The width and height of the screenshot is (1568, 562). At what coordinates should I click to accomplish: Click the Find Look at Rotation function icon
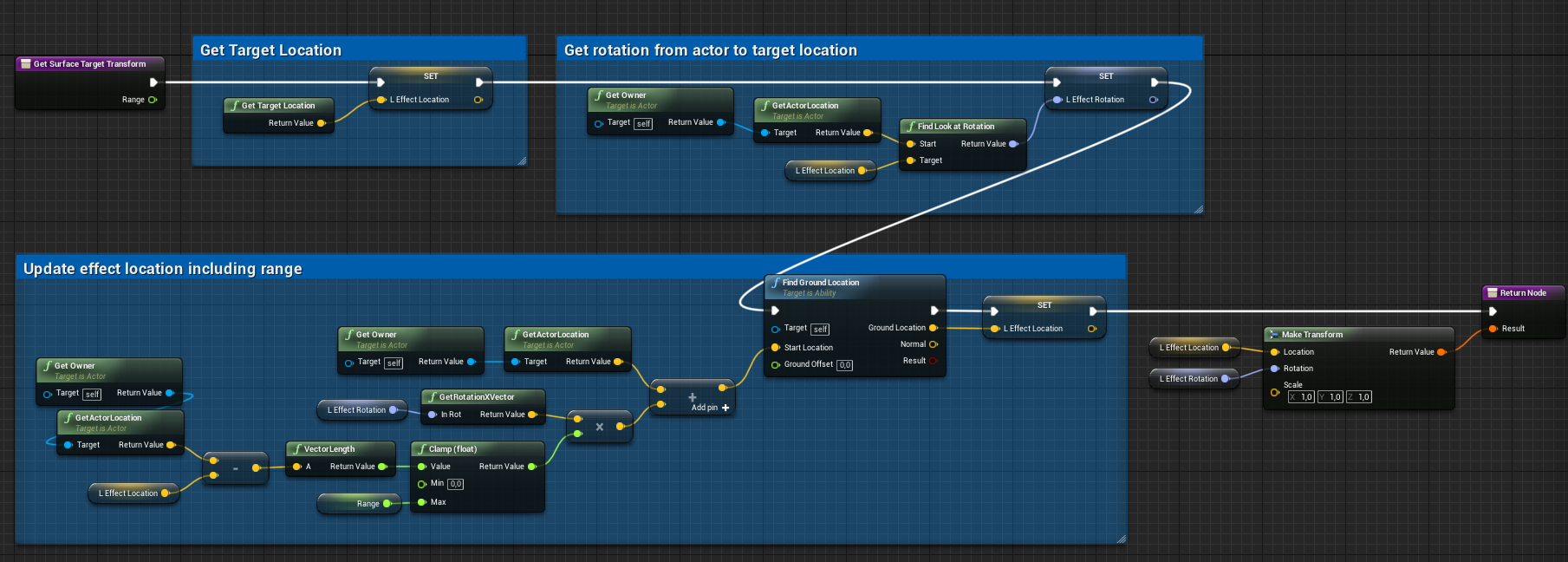(911, 127)
